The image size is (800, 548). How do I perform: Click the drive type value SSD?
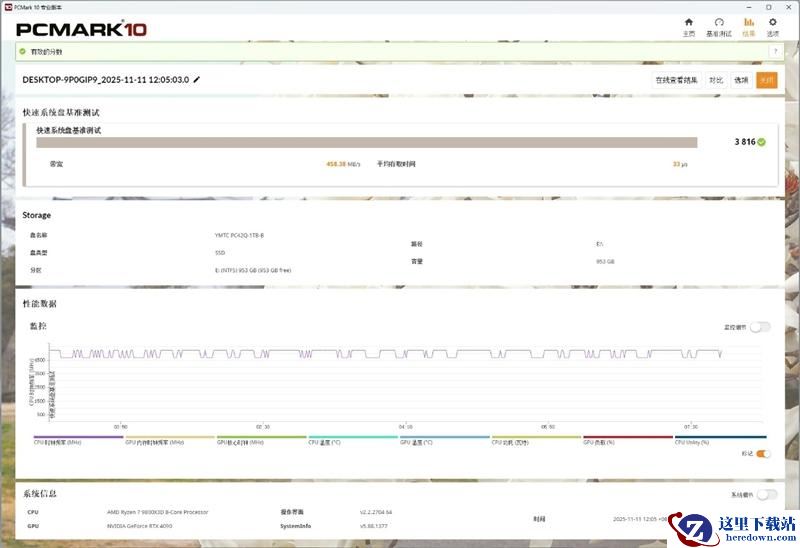(220, 253)
